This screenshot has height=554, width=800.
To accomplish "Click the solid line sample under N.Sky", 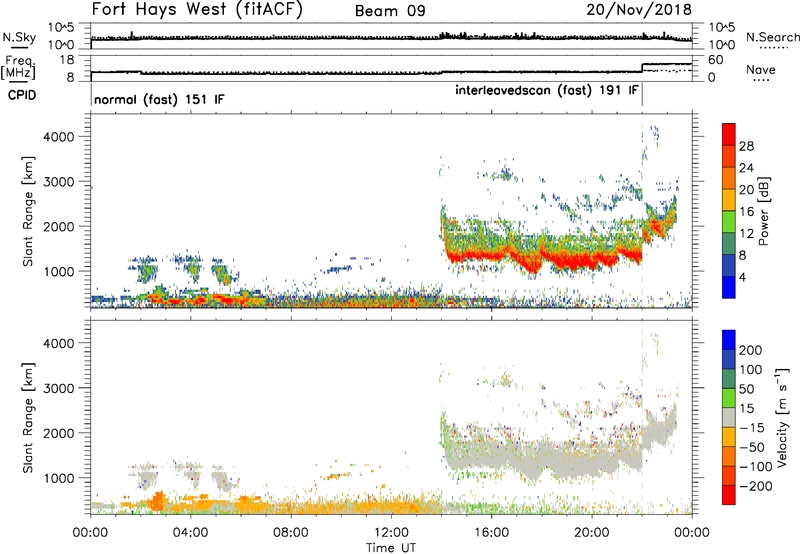I will pyautogui.click(x=19, y=47).
